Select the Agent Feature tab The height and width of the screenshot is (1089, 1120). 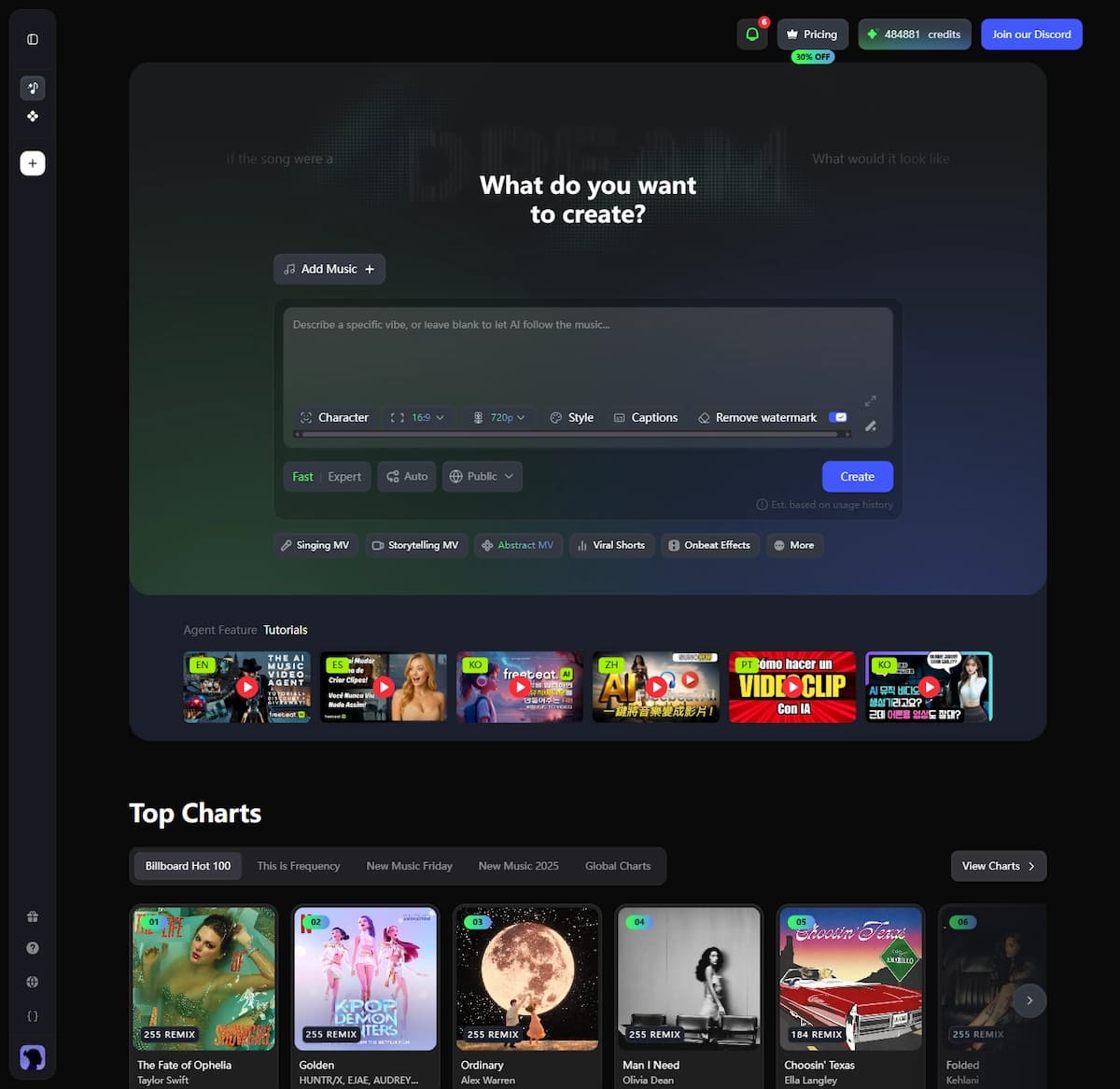pyautogui.click(x=219, y=630)
